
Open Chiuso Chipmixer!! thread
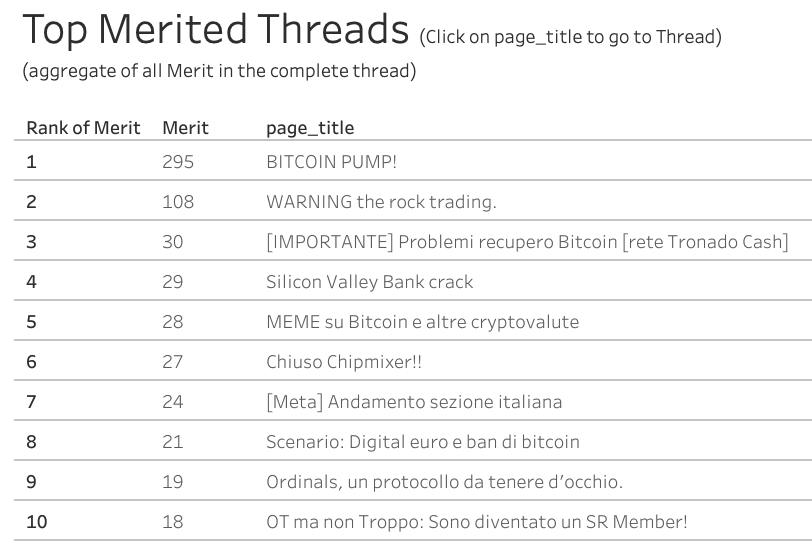[x=344, y=362]
